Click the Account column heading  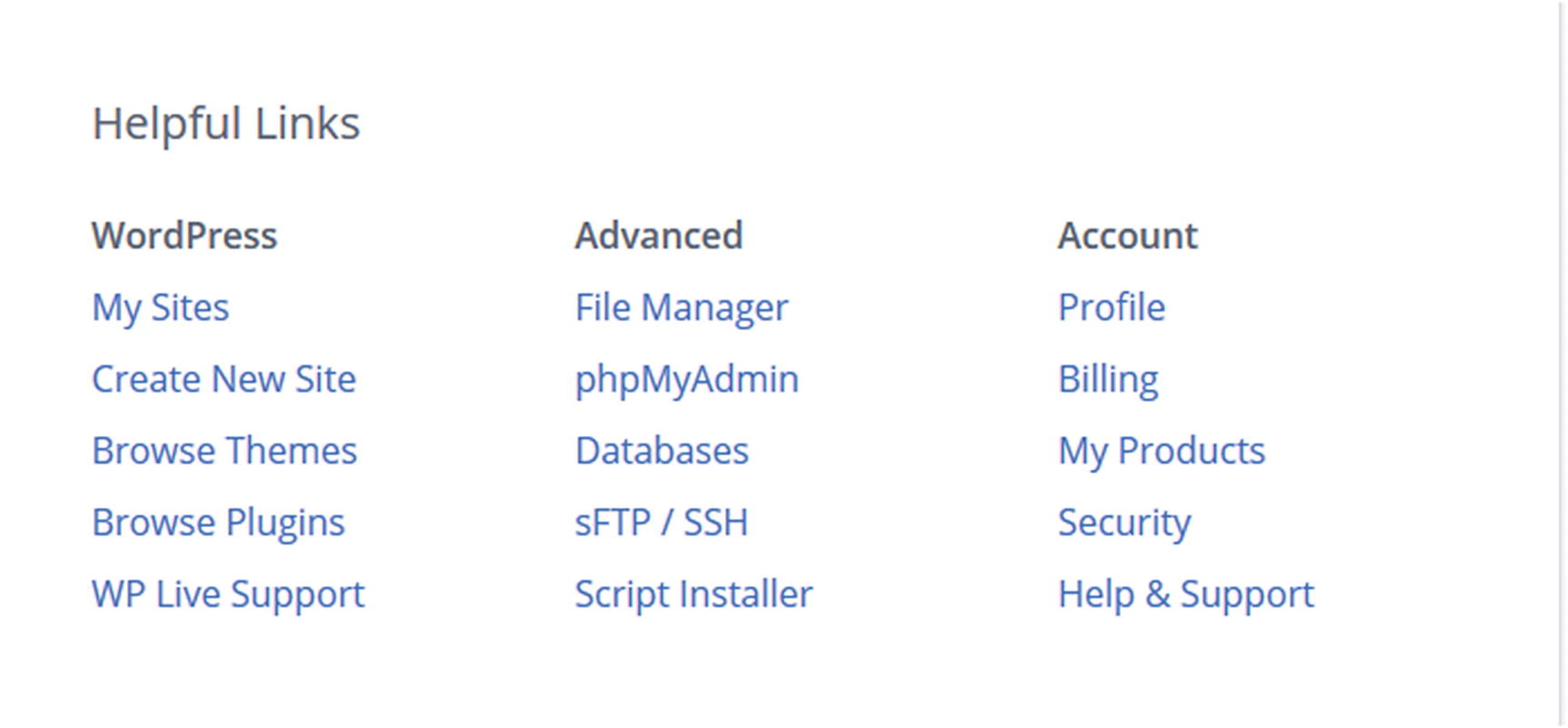(1127, 236)
